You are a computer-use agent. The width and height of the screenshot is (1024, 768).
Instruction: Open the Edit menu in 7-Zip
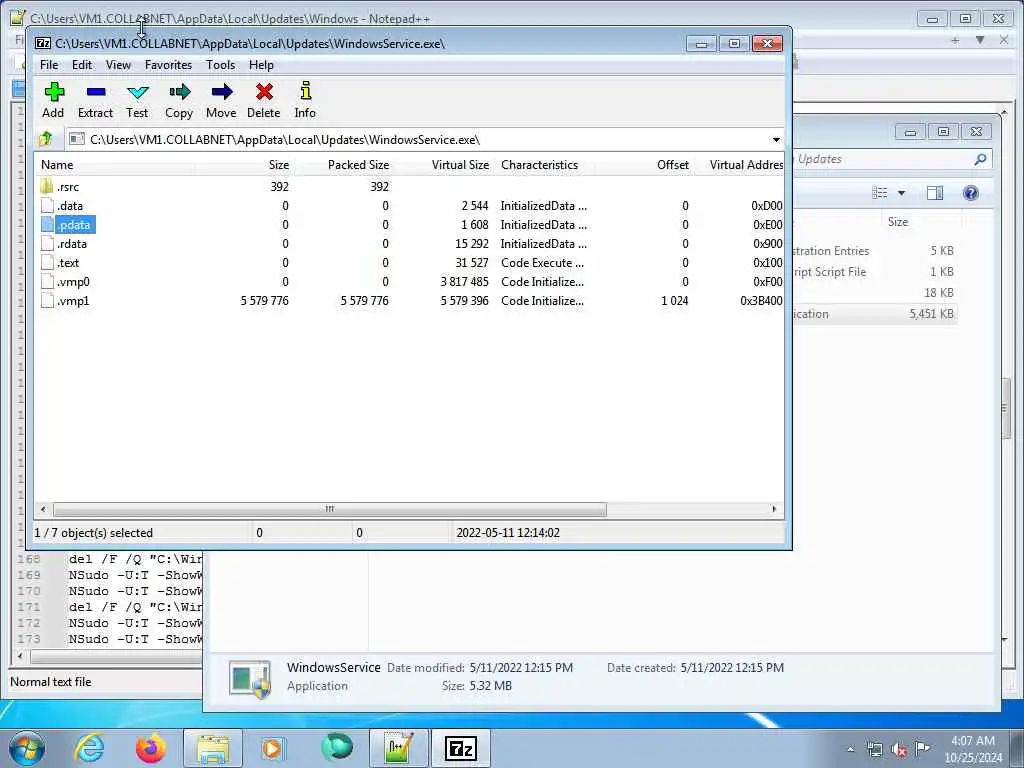click(x=82, y=65)
